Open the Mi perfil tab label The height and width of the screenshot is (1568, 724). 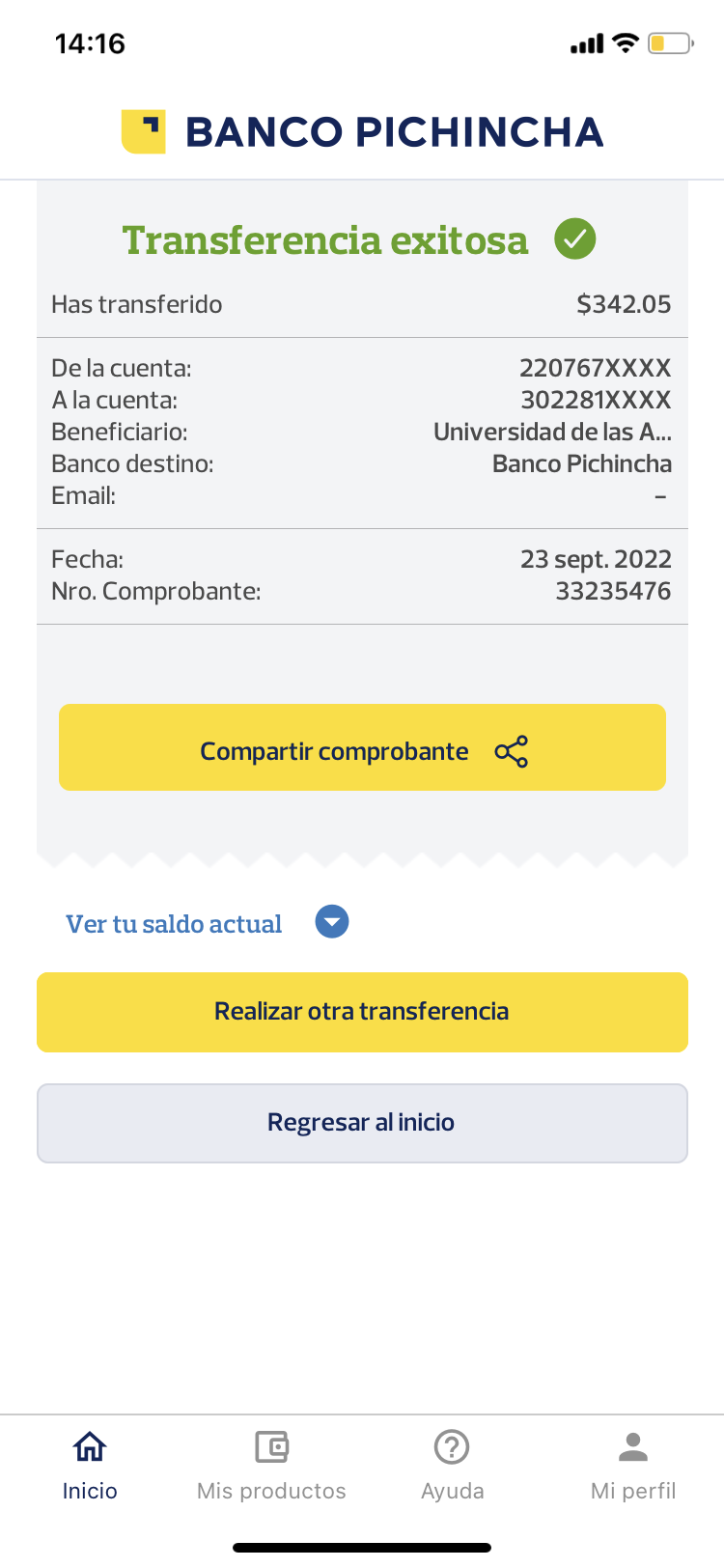tap(633, 1491)
